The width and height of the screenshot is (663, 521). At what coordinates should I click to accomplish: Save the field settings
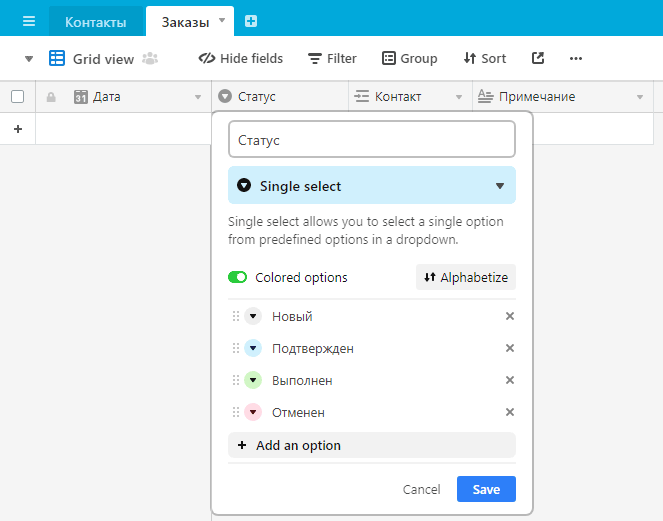pos(486,489)
